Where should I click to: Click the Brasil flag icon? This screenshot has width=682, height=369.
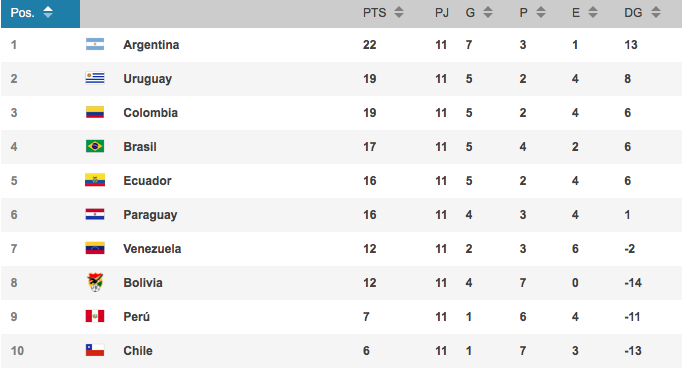click(x=95, y=146)
